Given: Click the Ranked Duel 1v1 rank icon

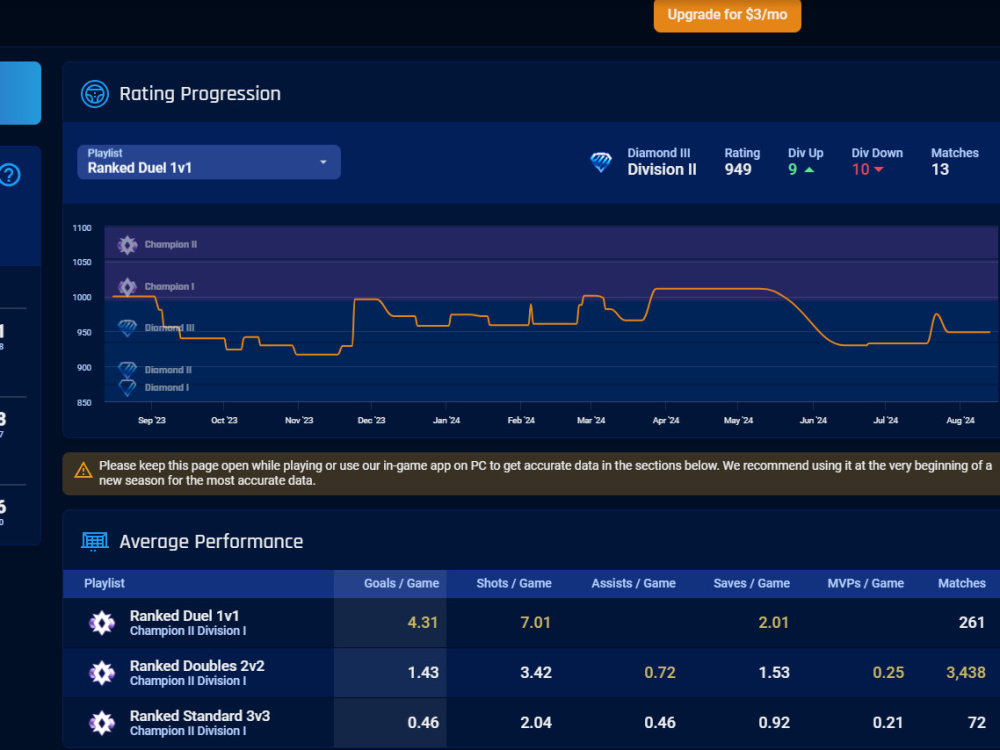Looking at the screenshot, I should click(x=102, y=622).
